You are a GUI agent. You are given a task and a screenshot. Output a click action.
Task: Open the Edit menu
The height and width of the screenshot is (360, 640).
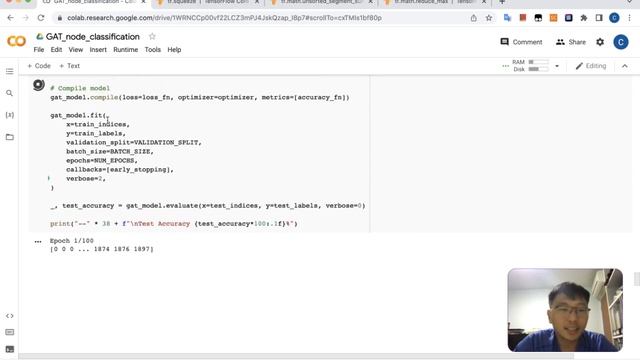[x=56, y=49]
